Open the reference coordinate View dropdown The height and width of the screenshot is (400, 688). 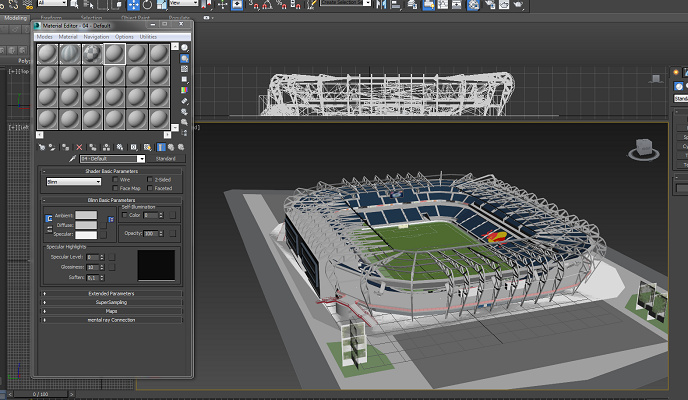point(184,3)
